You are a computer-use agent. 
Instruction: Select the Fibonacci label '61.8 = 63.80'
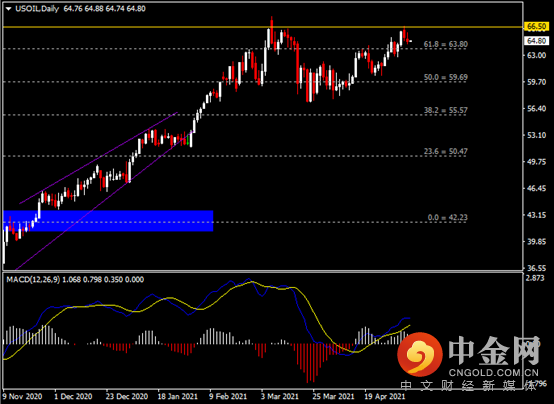coord(446,44)
